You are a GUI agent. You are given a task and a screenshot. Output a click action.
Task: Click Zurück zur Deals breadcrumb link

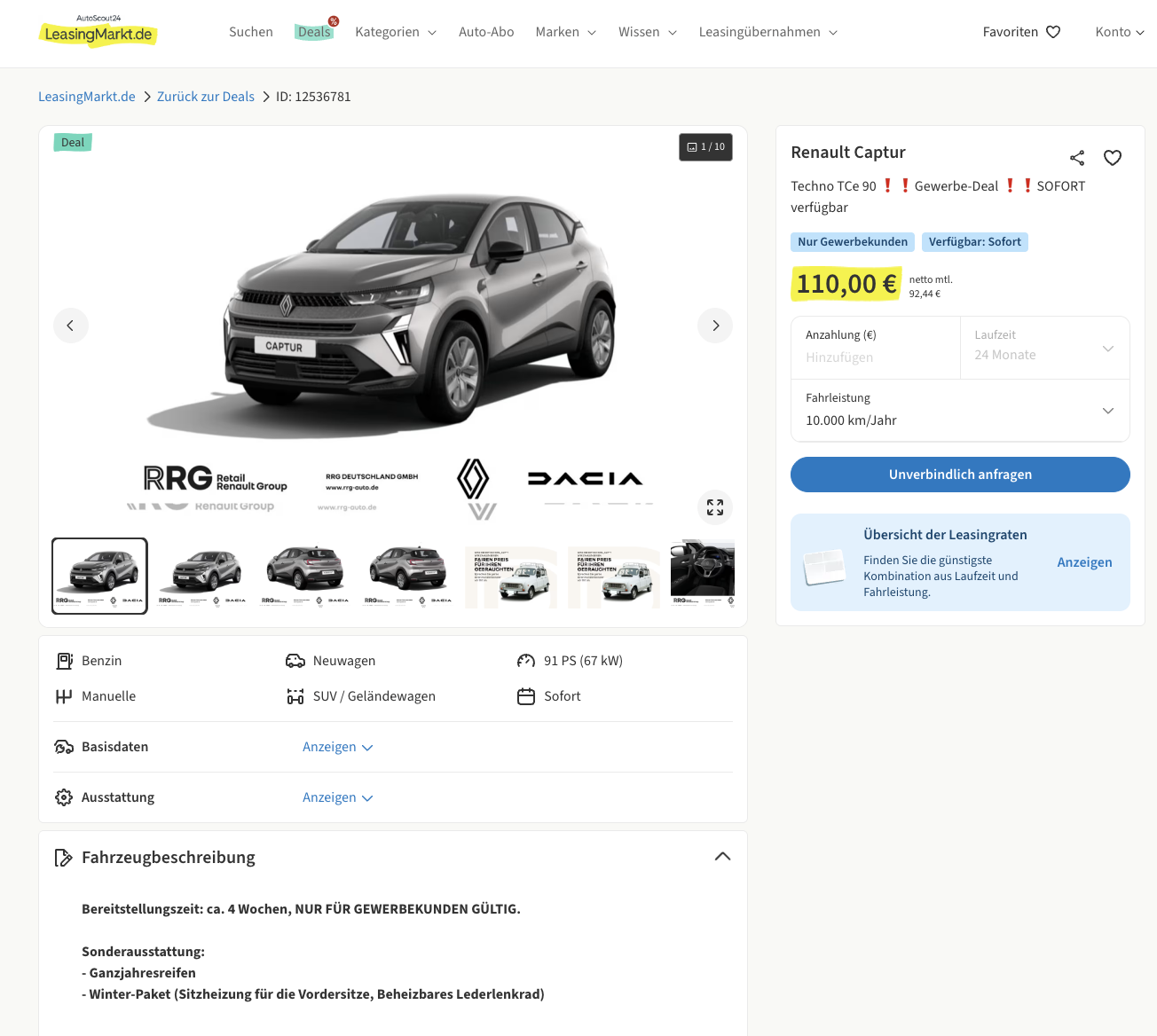206,97
